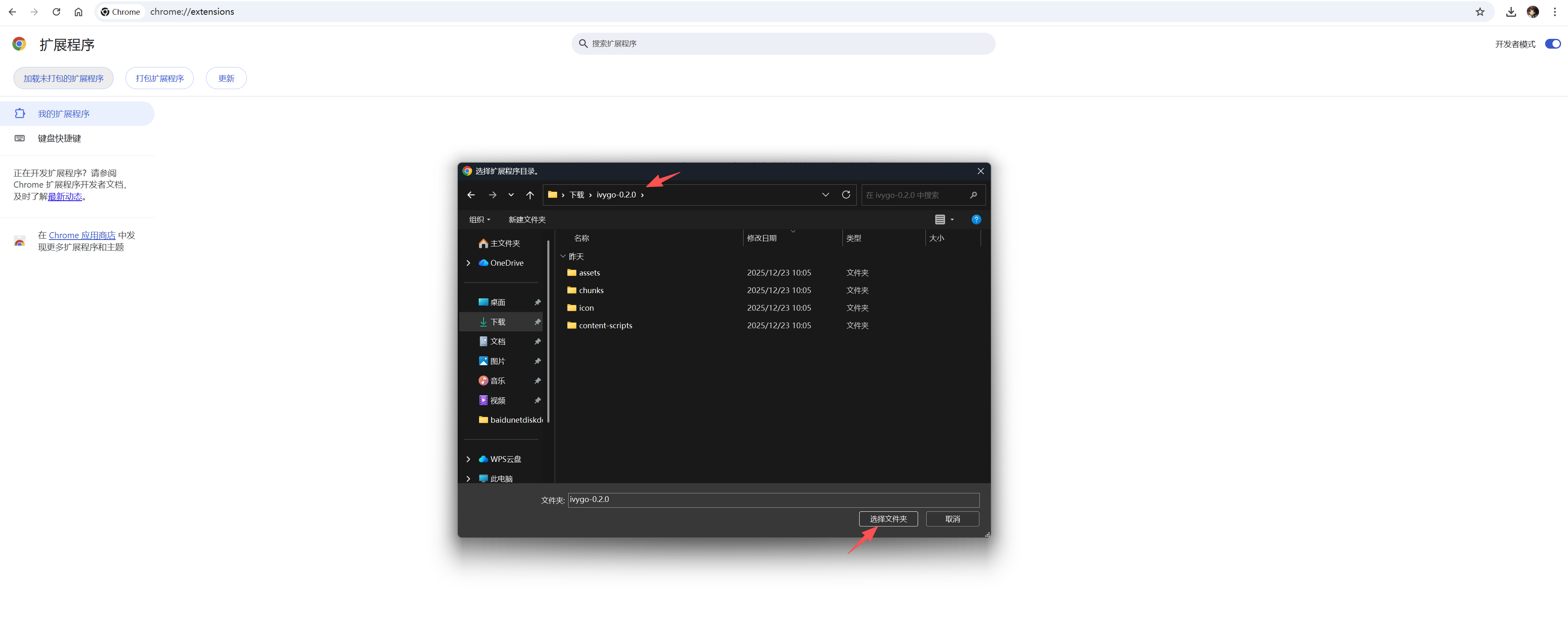
Task: Expand the OneDrive tree node
Action: (x=468, y=263)
